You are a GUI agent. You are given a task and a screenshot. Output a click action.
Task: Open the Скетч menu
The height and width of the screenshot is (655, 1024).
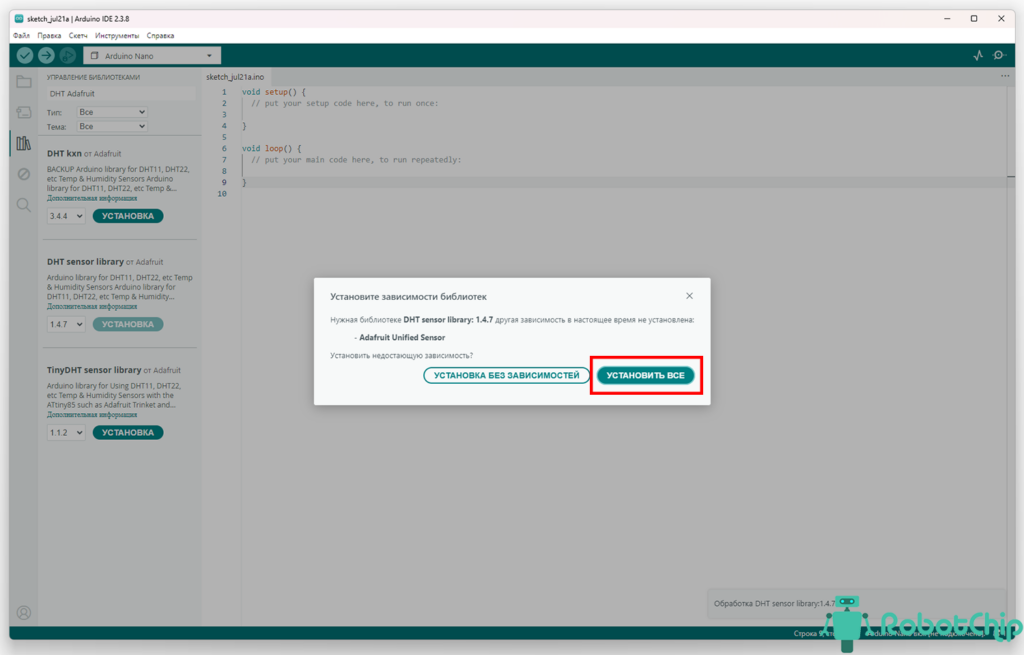78,35
